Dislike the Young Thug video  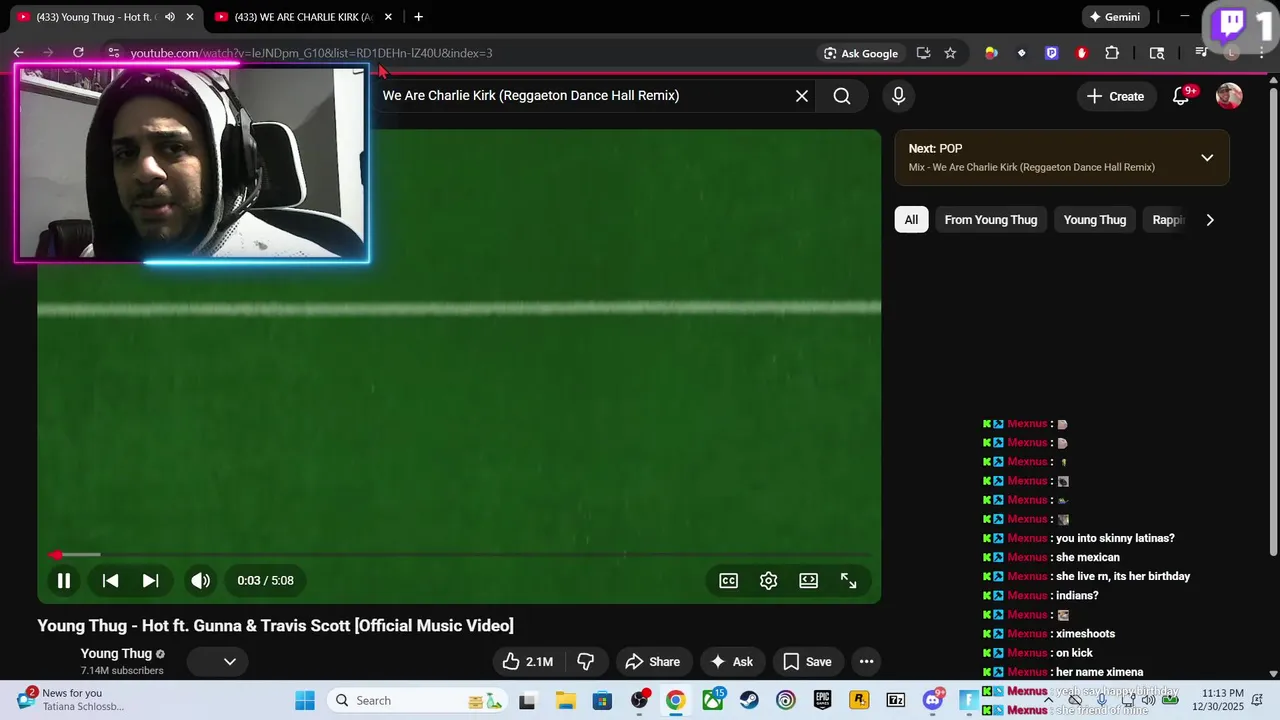[586, 661]
